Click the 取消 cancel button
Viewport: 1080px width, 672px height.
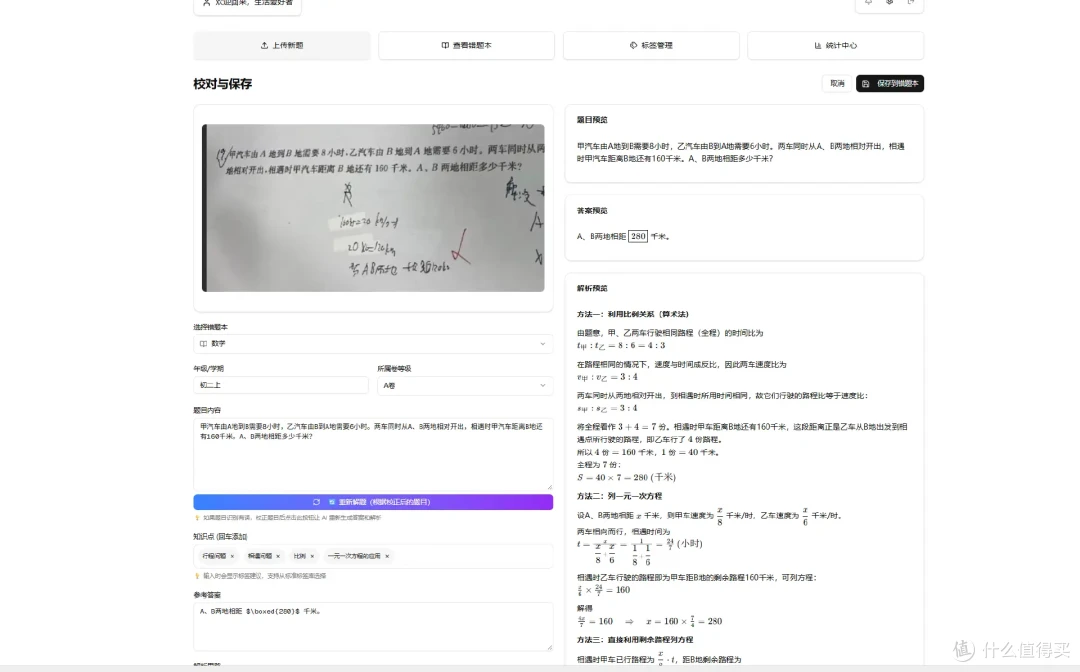[837, 83]
